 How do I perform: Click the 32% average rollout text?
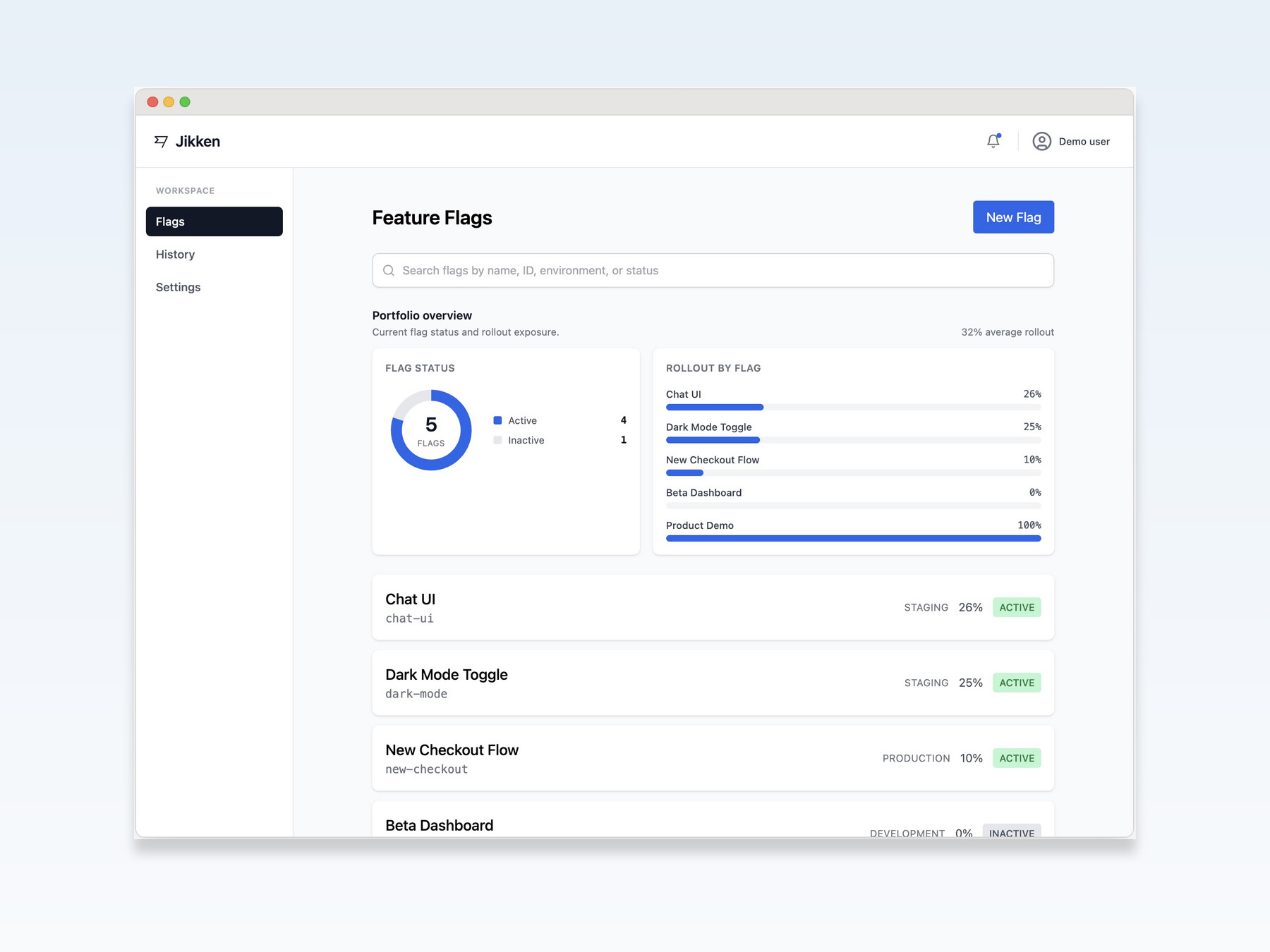click(1007, 332)
